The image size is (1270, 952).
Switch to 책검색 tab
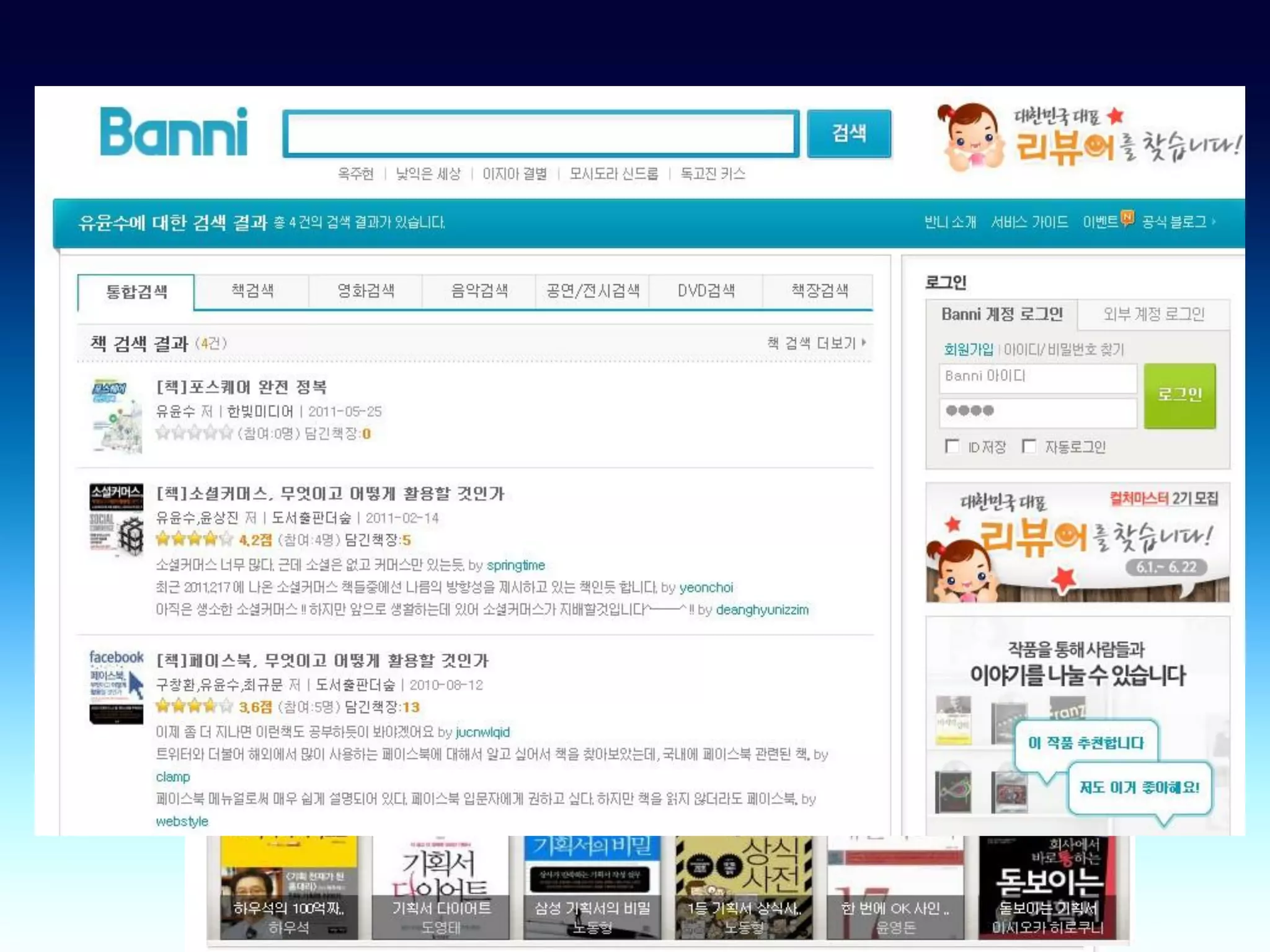click(x=252, y=291)
